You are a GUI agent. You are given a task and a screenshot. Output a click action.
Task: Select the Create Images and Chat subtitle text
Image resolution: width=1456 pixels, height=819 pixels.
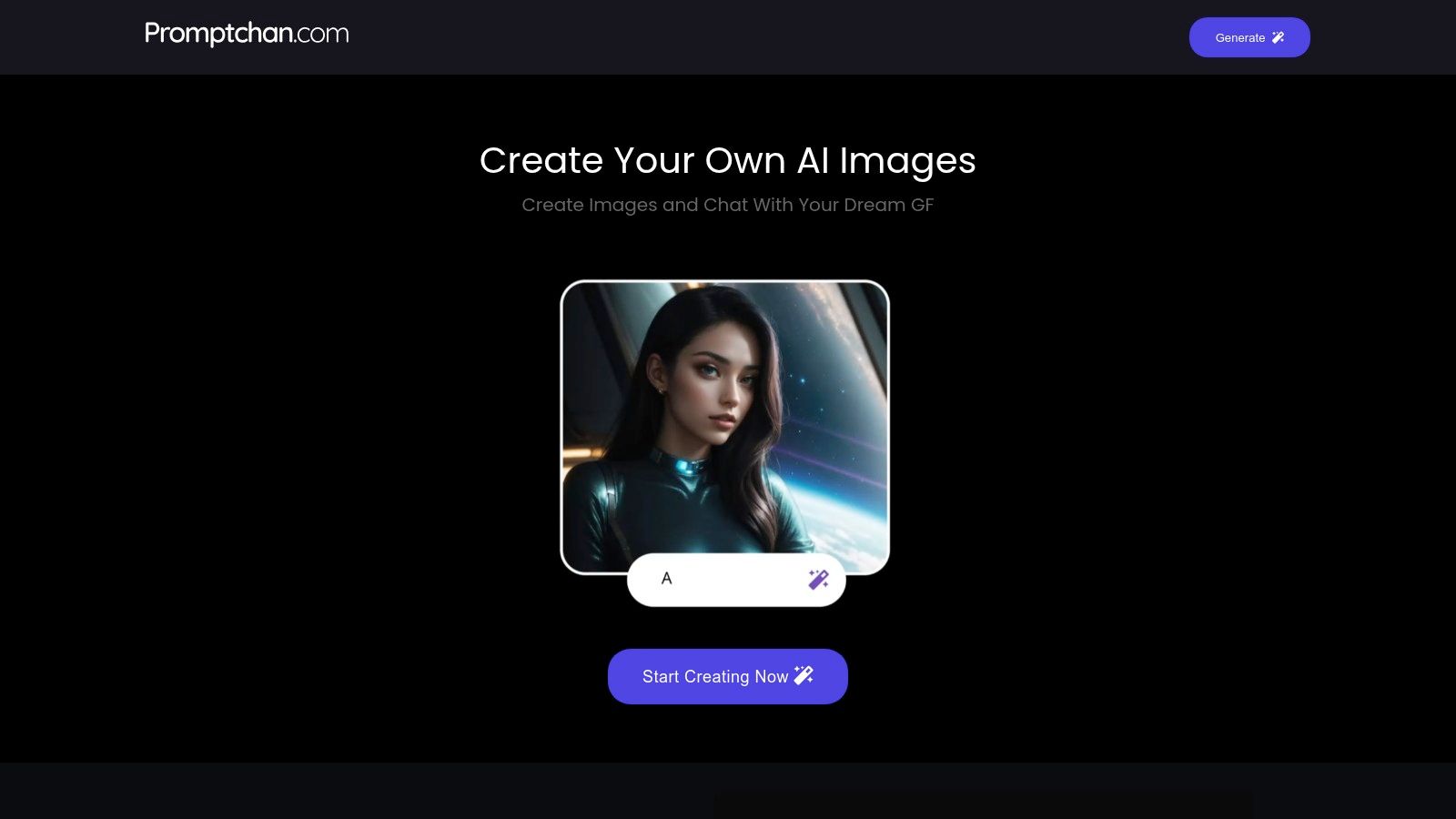pos(728,205)
